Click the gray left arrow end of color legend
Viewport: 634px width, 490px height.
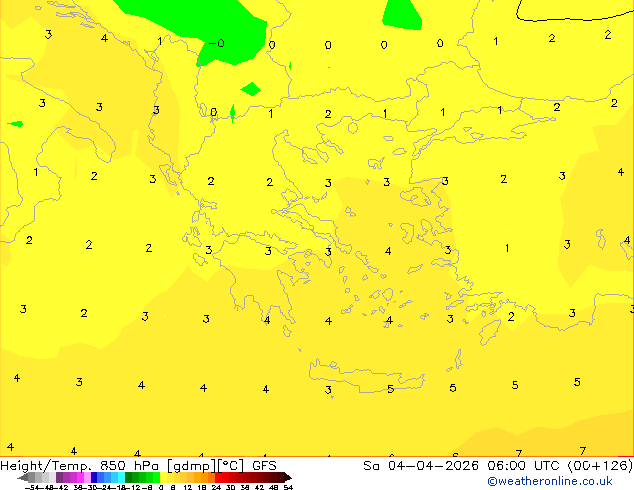point(23,478)
